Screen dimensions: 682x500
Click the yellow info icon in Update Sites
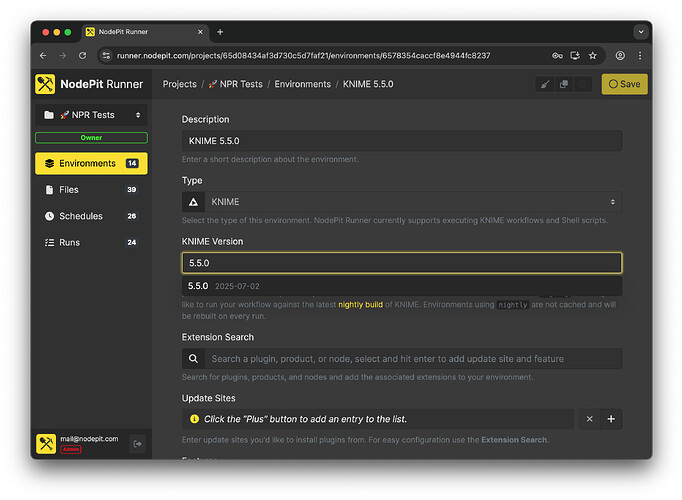[194, 419]
